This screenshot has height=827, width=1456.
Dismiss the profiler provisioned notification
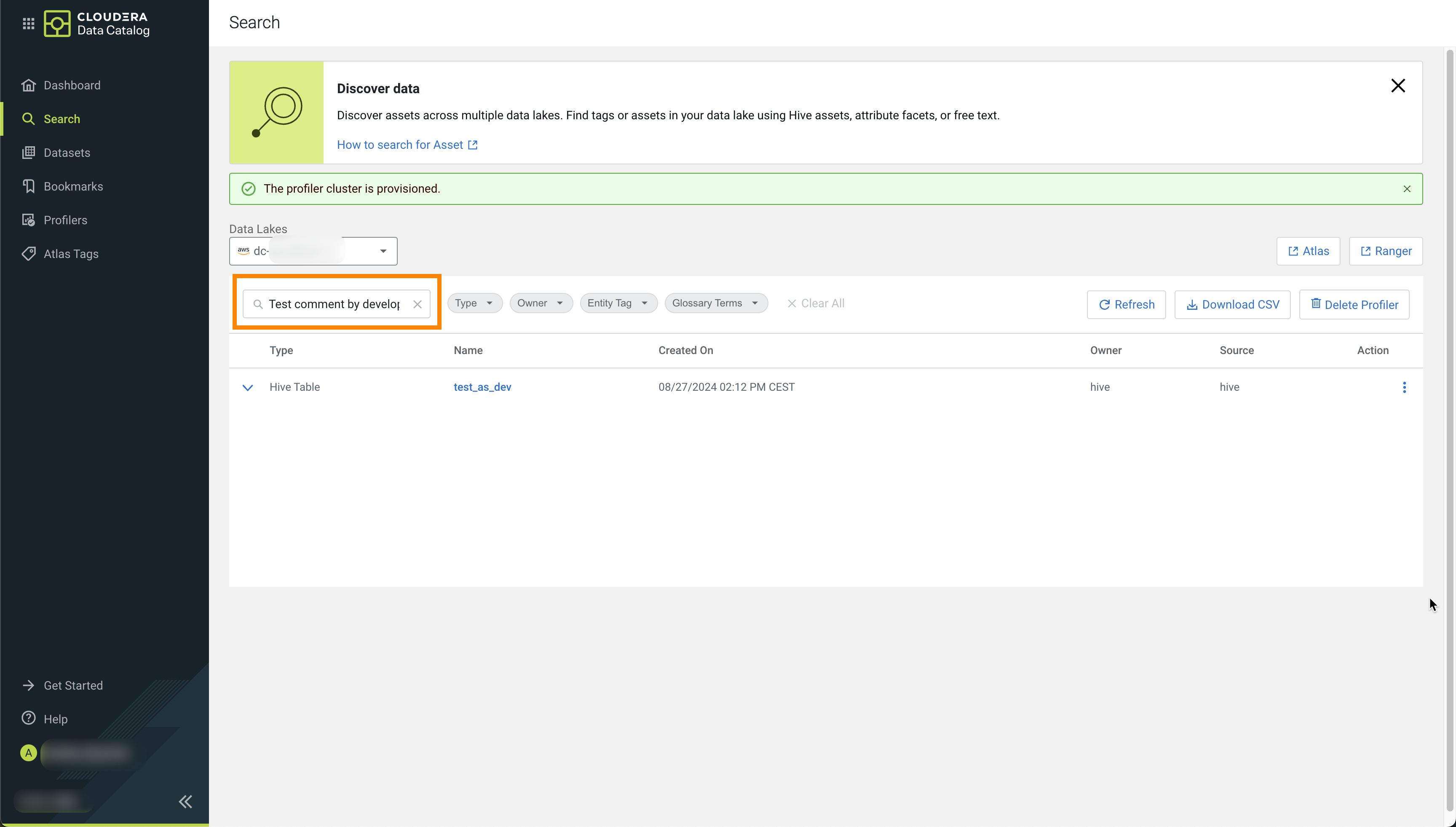point(1407,189)
